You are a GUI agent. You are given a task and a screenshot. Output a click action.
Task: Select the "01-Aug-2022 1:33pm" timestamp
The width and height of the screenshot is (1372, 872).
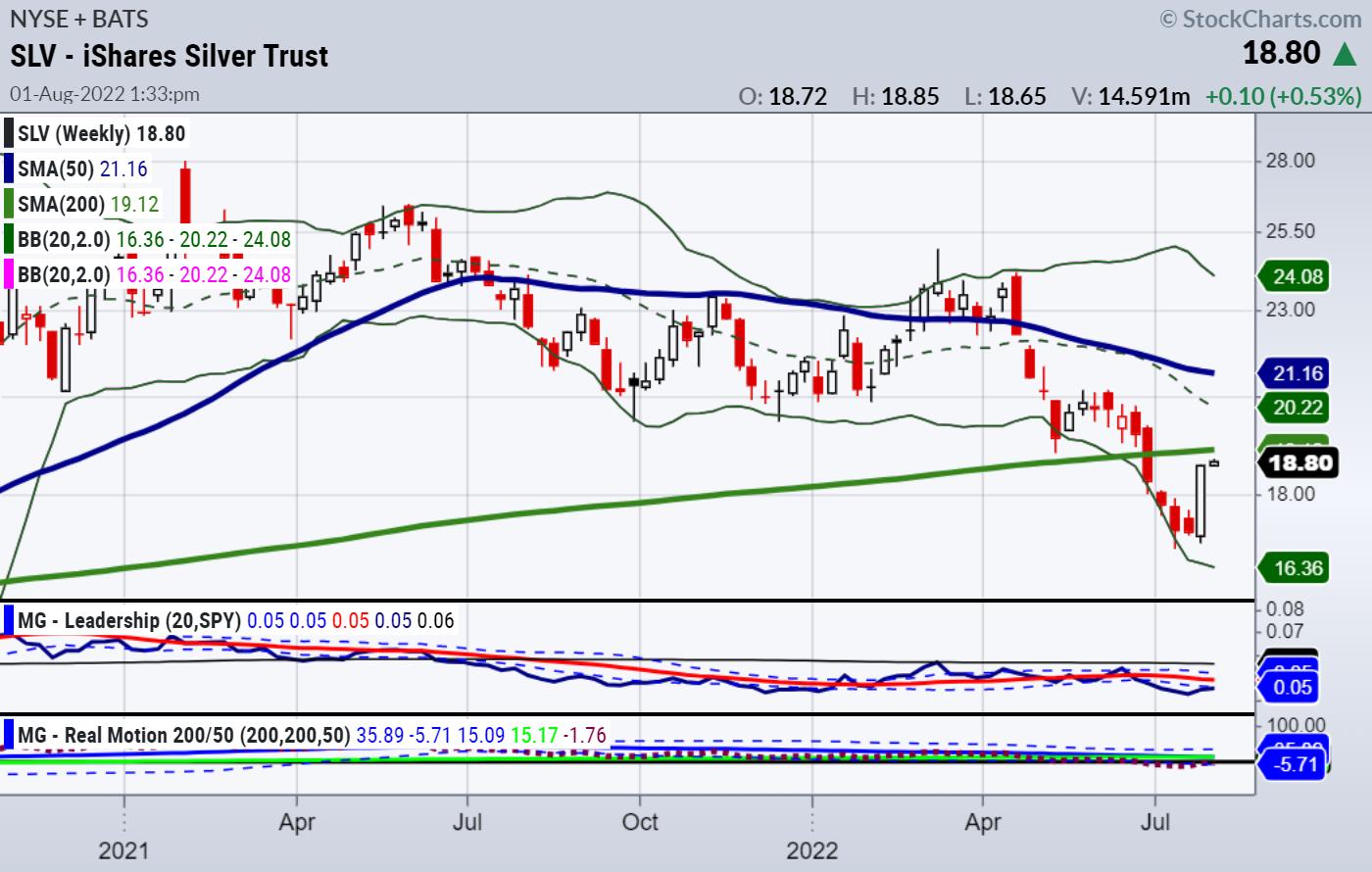(x=105, y=94)
